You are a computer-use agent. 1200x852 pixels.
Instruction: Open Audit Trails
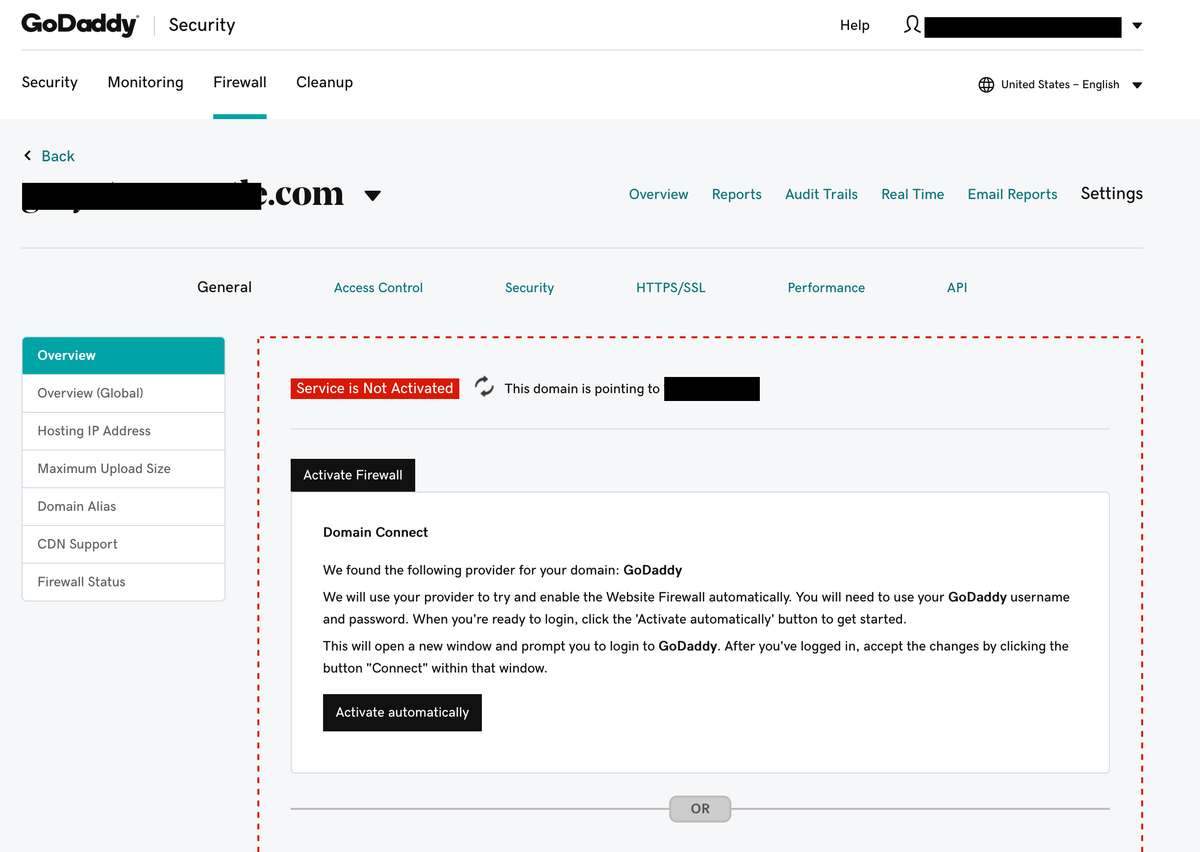tap(821, 195)
